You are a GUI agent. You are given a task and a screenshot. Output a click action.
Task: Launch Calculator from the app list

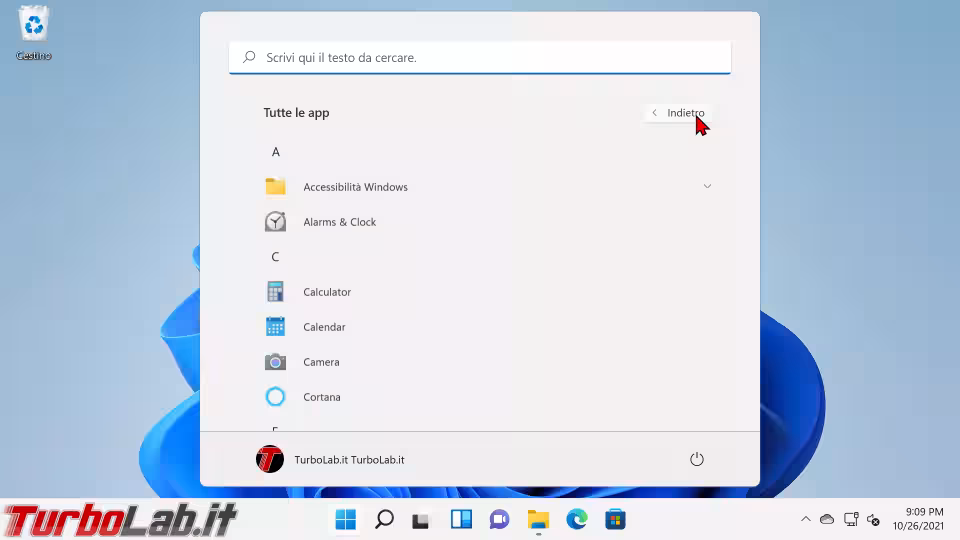pyautogui.click(x=327, y=292)
